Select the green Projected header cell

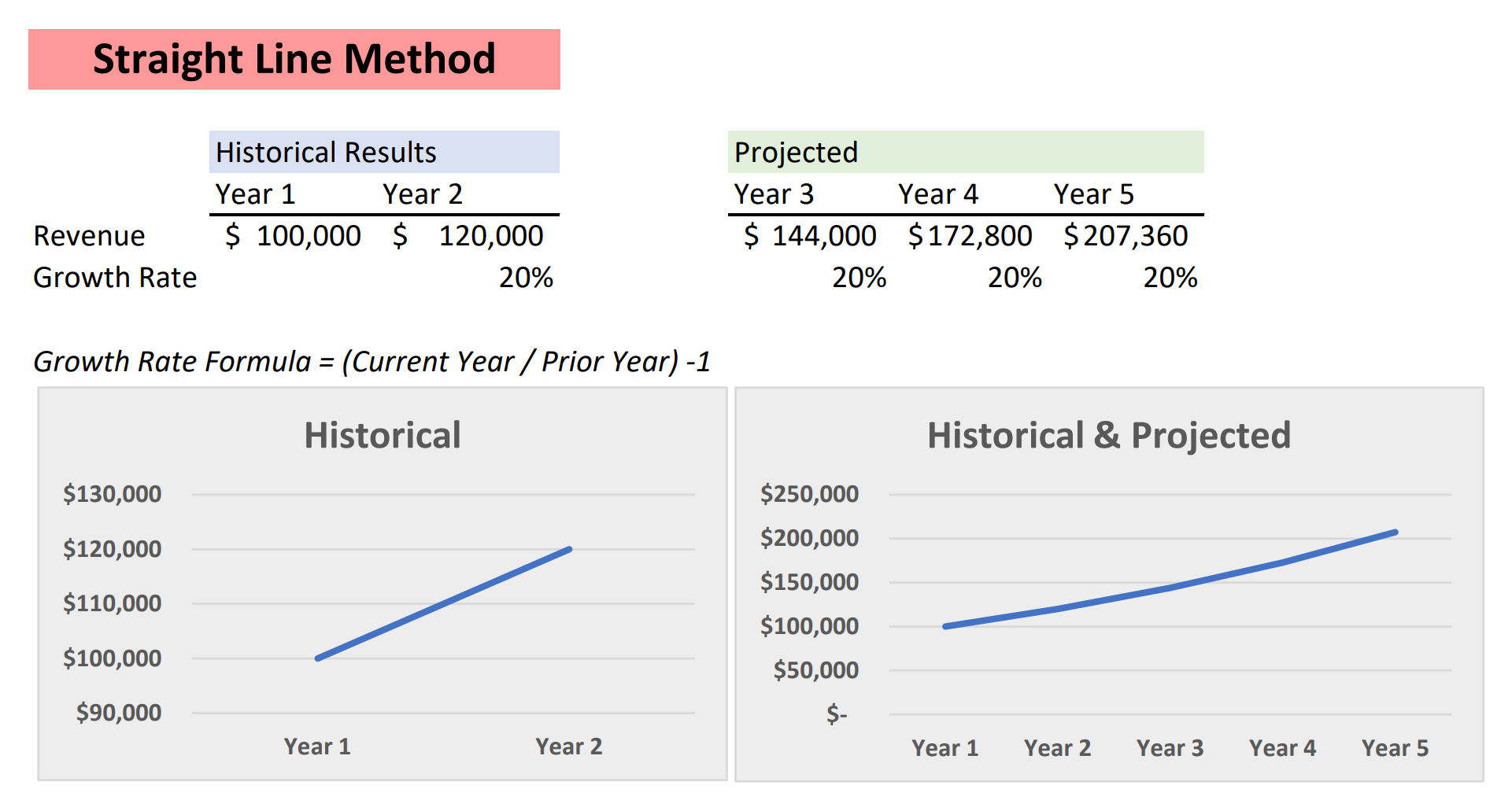click(965, 152)
